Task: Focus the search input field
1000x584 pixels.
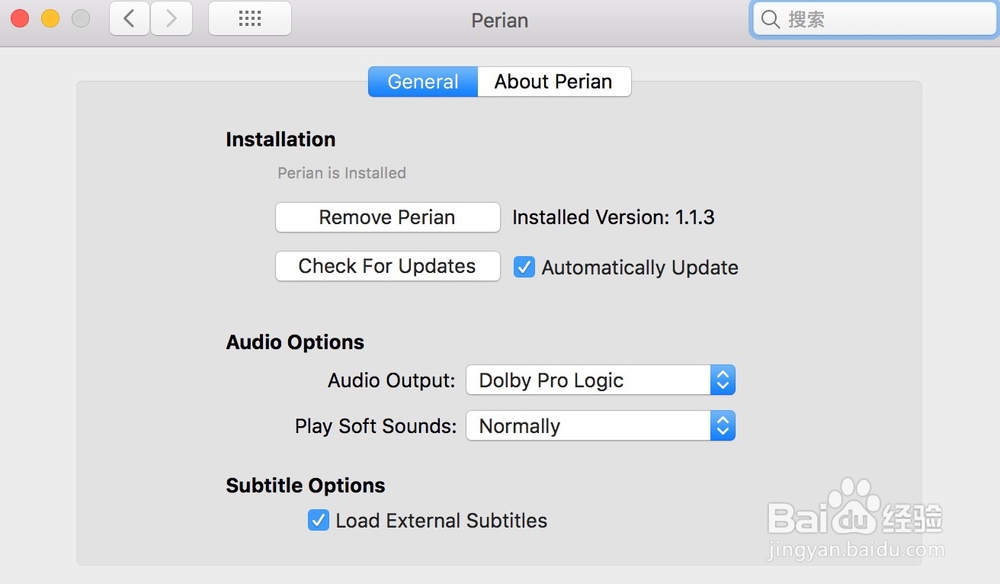Action: (x=874, y=19)
